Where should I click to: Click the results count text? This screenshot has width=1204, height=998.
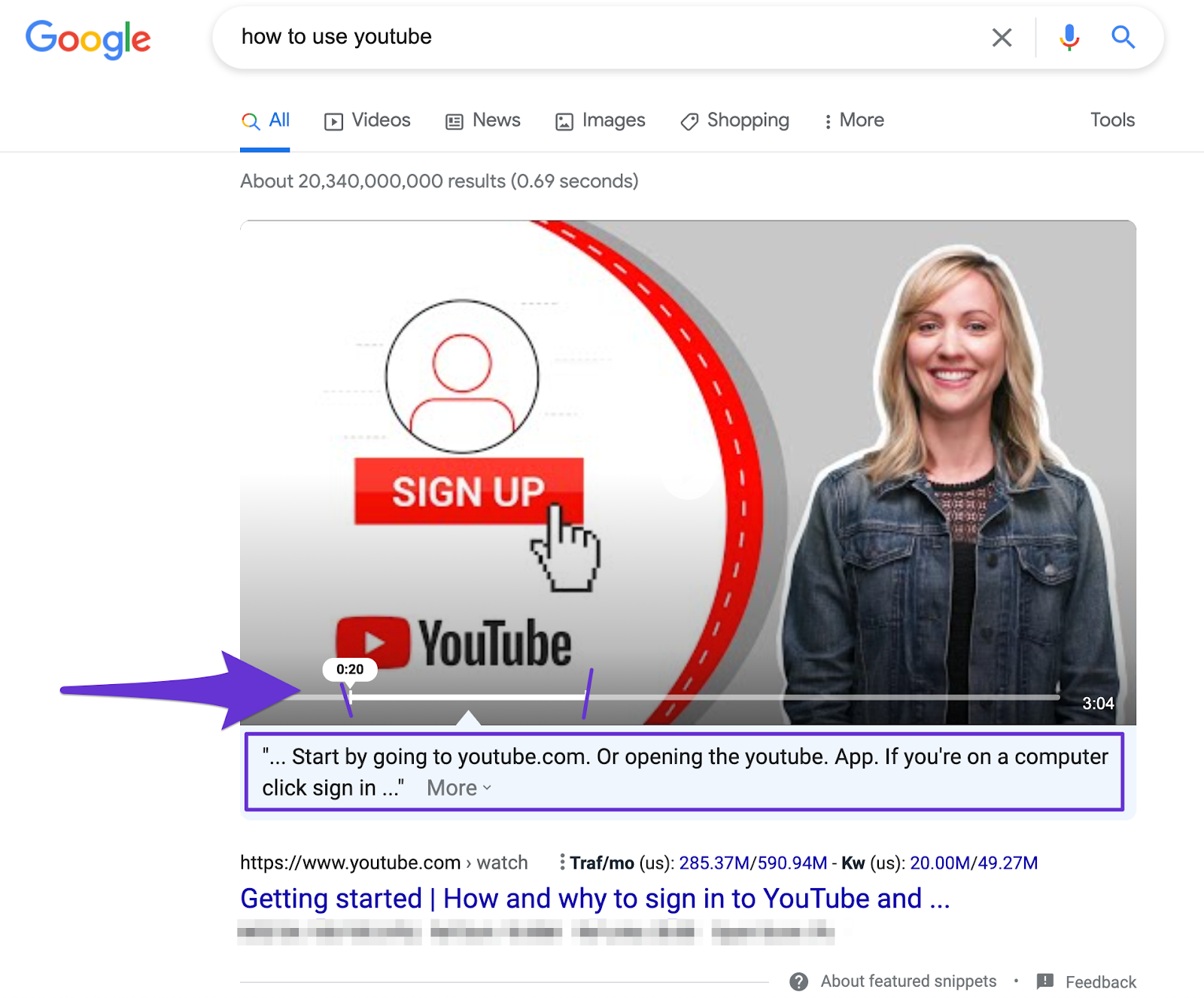click(439, 181)
